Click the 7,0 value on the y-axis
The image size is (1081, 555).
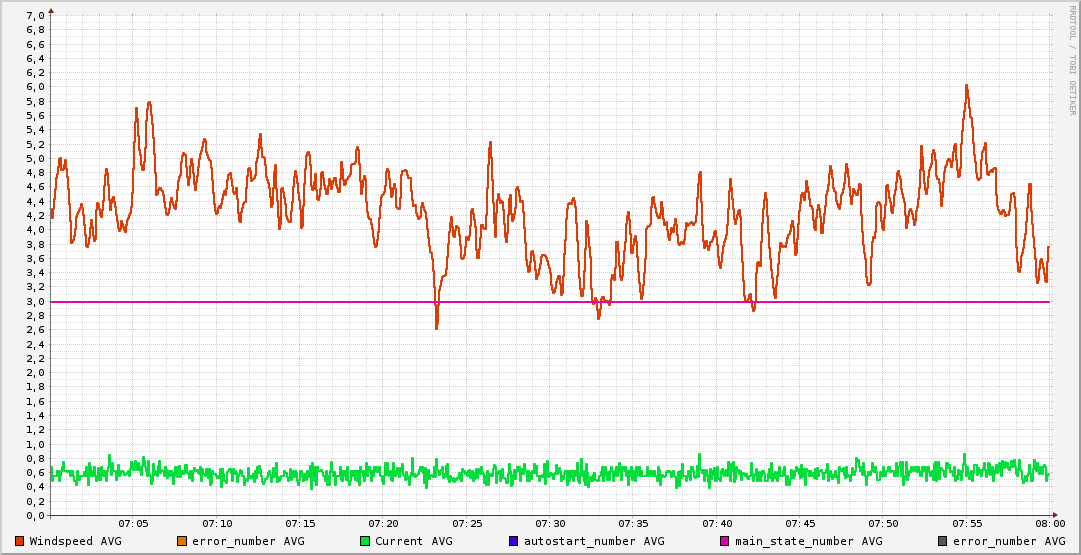point(34,15)
